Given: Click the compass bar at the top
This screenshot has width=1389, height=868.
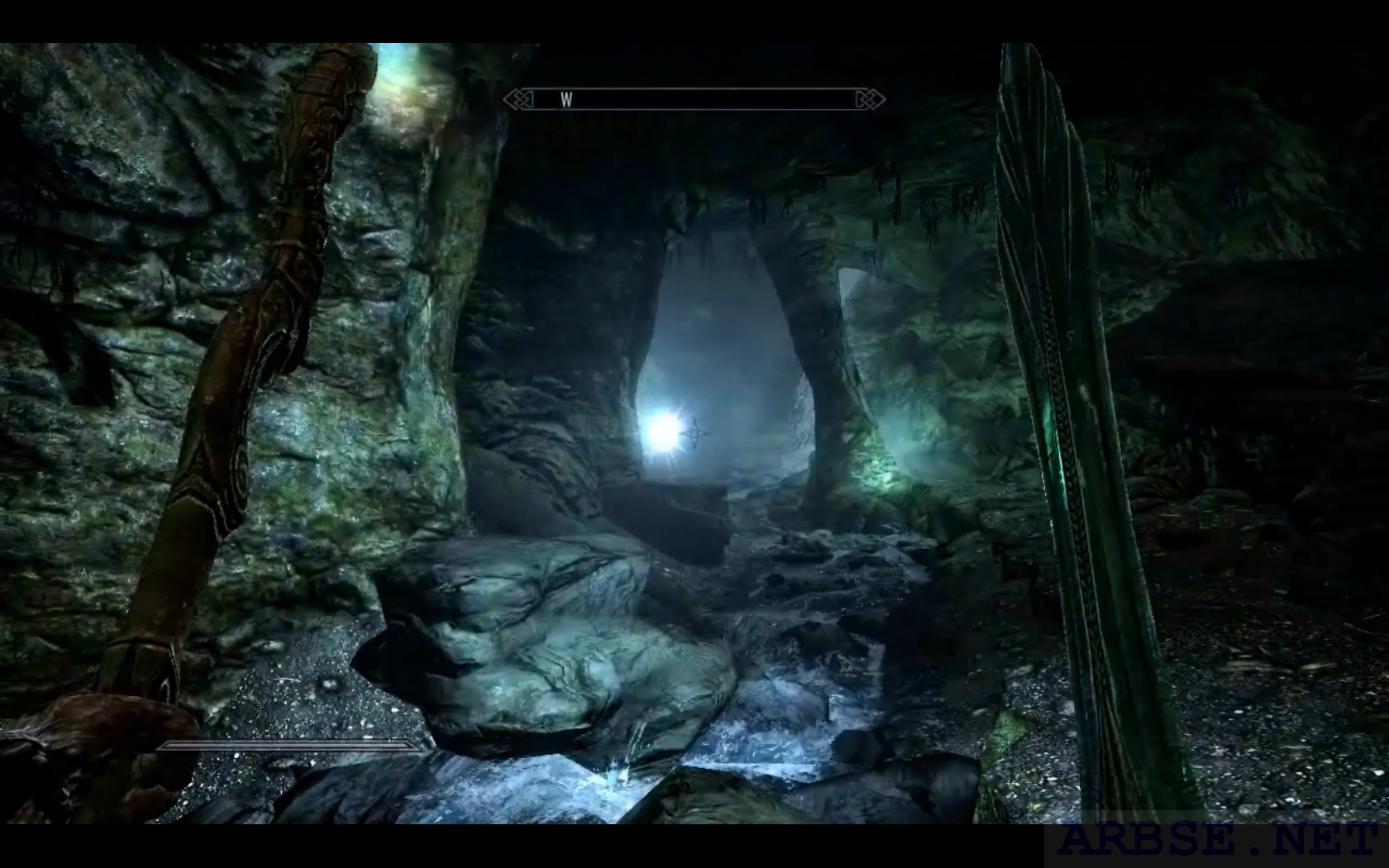Looking at the screenshot, I should click(x=694, y=100).
